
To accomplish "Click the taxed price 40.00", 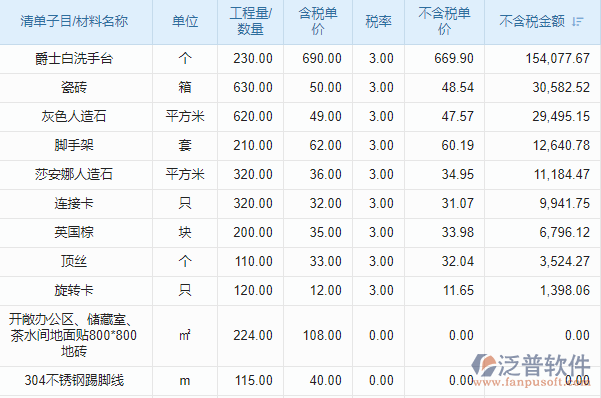I will (x=325, y=381).
